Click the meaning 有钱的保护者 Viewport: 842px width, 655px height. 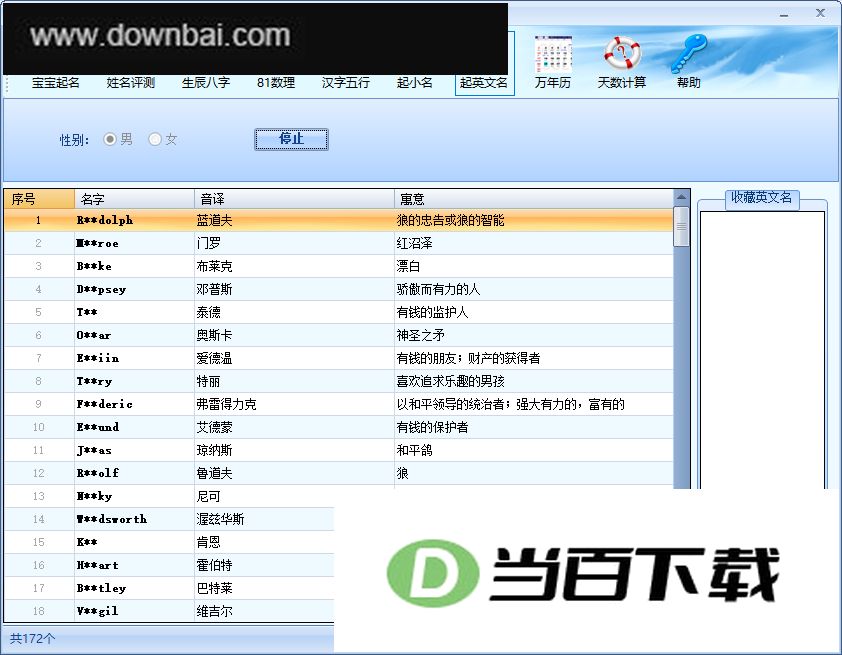point(432,427)
